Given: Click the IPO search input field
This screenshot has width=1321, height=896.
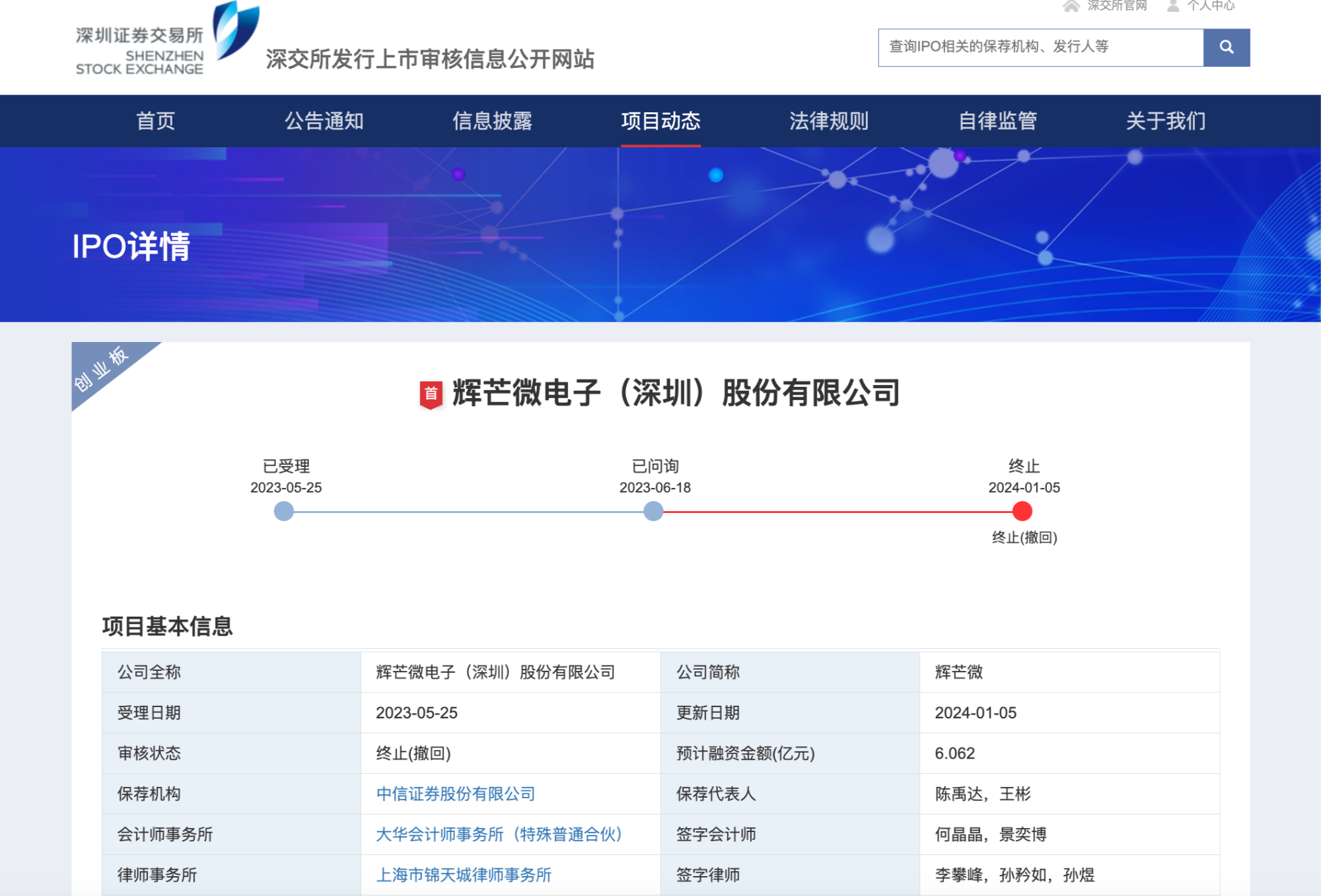Looking at the screenshot, I should pos(1040,47).
